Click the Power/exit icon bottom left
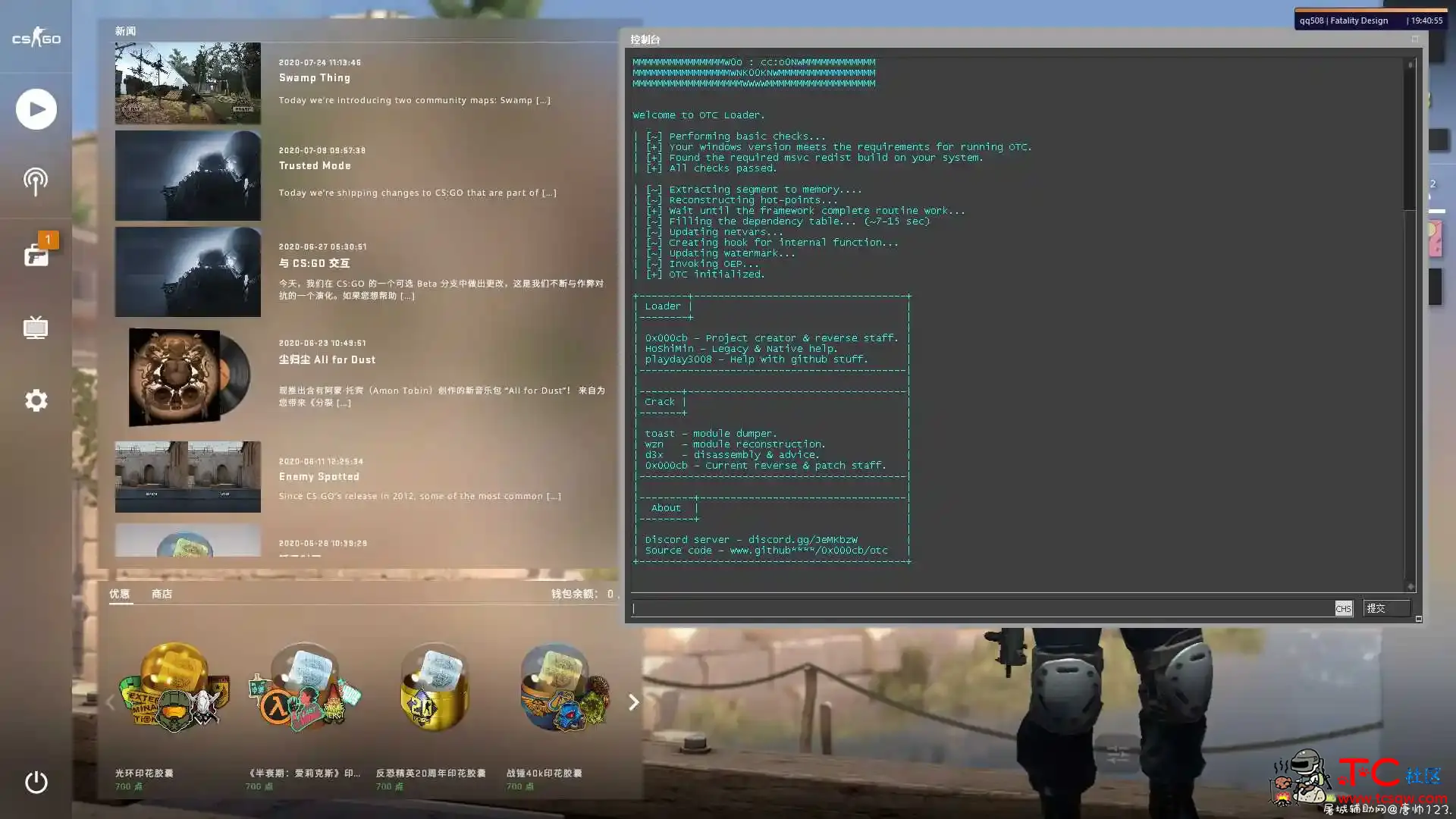 (34, 781)
